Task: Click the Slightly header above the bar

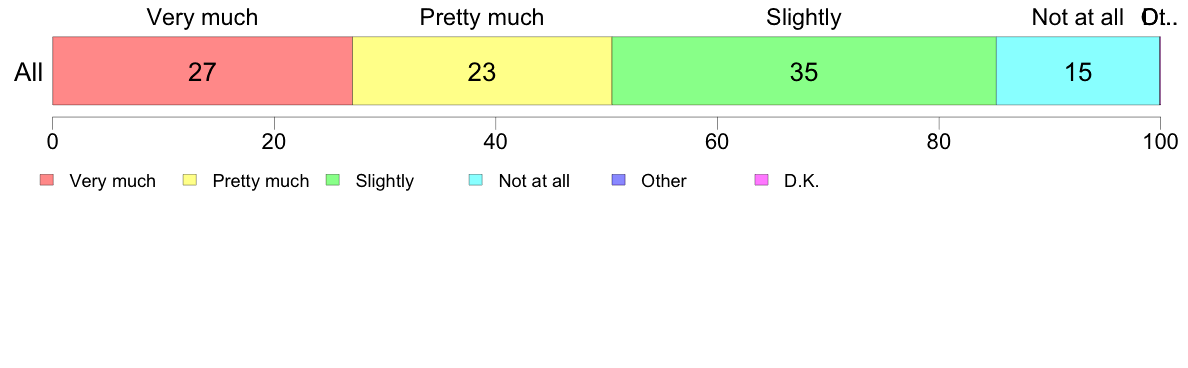Action: [x=804, y=17]
